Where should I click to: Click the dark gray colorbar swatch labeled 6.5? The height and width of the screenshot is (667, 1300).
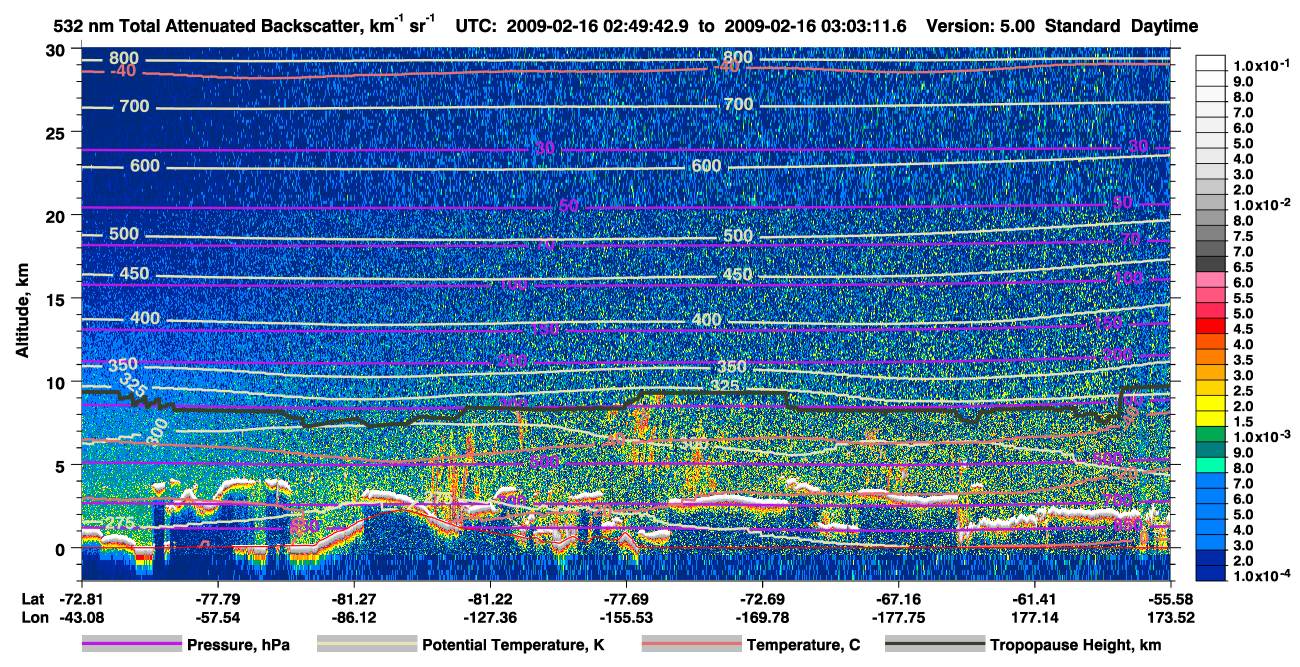click(x=1211, y=266)
